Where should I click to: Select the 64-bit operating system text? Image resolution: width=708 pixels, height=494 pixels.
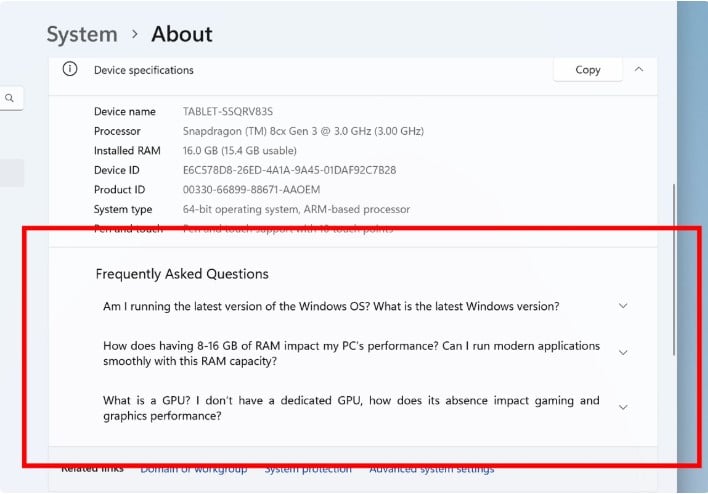click(x=296, y=209)
